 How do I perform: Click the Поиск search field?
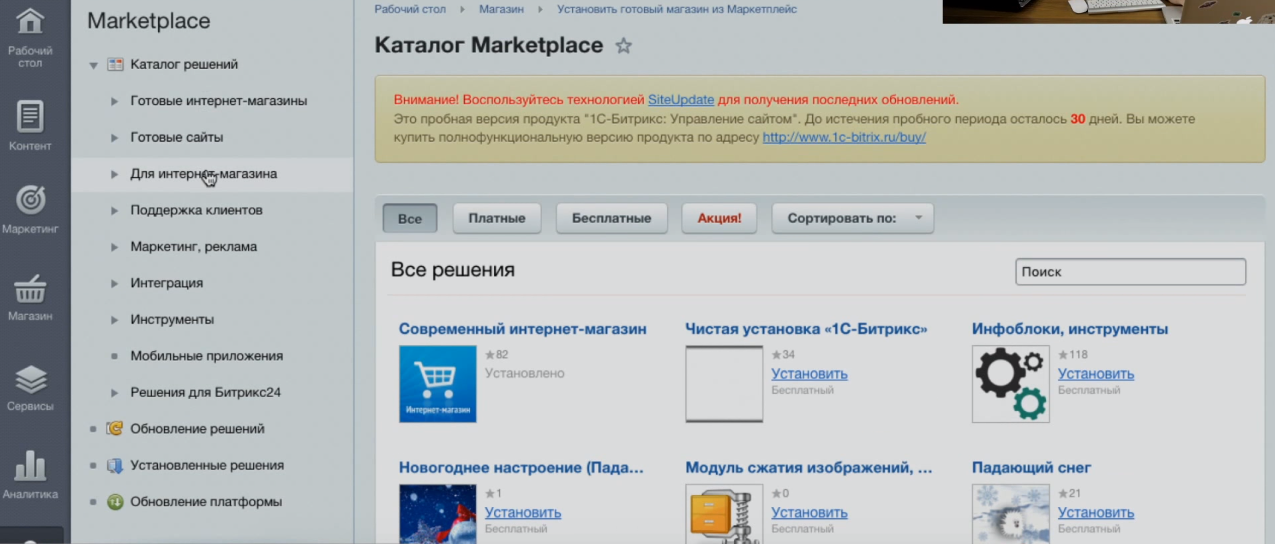tap(1130, 272)
